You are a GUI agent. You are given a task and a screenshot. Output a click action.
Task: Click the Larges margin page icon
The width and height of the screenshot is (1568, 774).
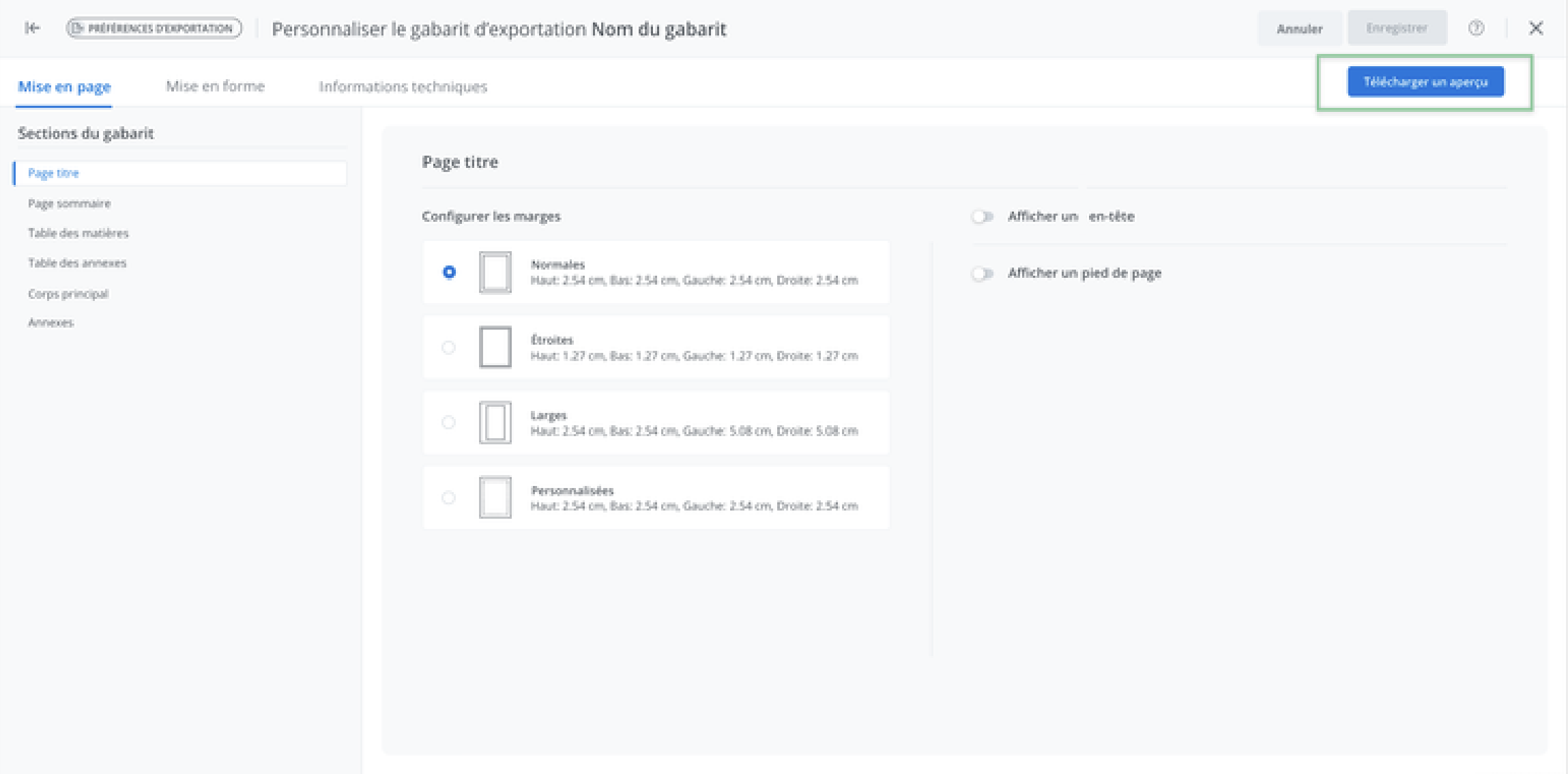click(495, 422)
